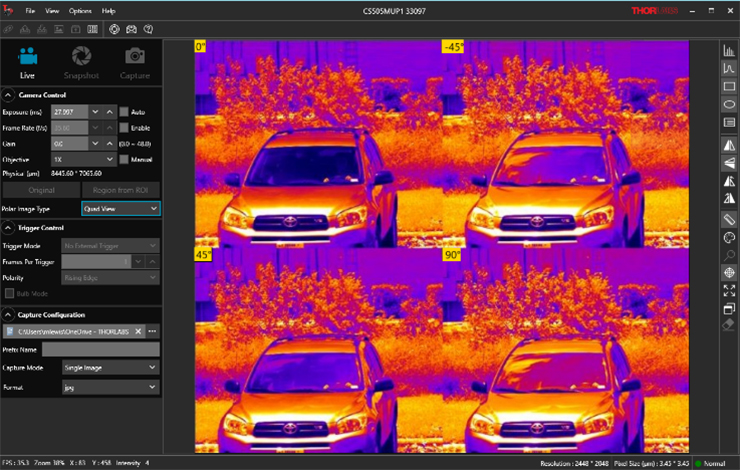Viewport: 740px width, 470px height.
Task: Click the 0° polarization quadrant image
Action: pos(319,144)
